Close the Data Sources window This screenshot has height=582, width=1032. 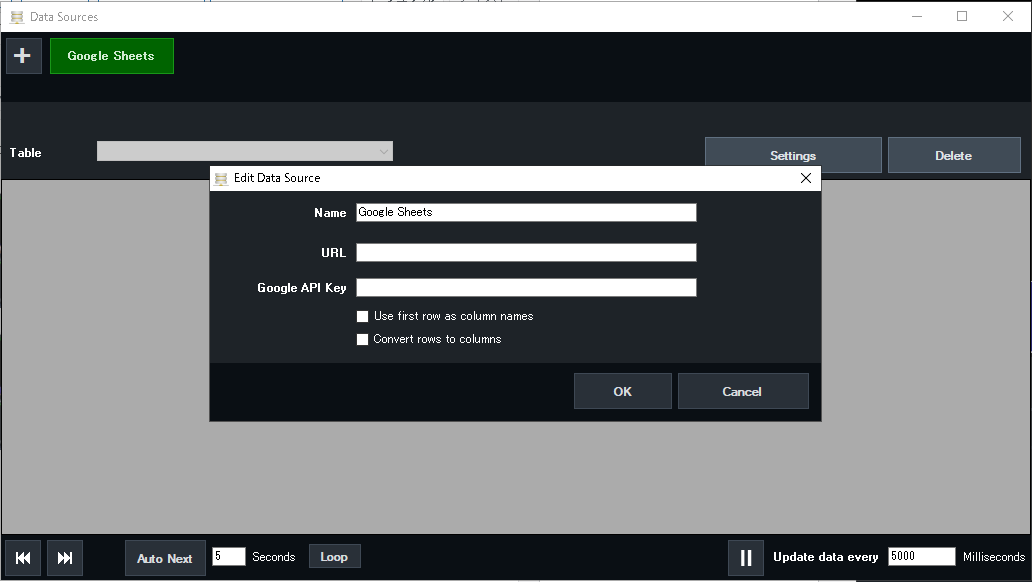(x=1008, y=16)
